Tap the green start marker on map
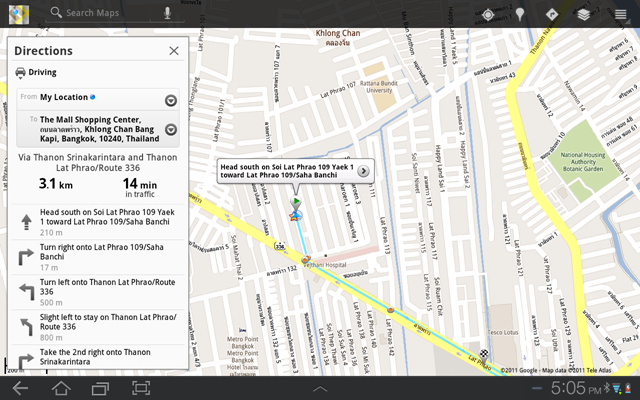Screen dimensions: 640x400 [296, 202]
